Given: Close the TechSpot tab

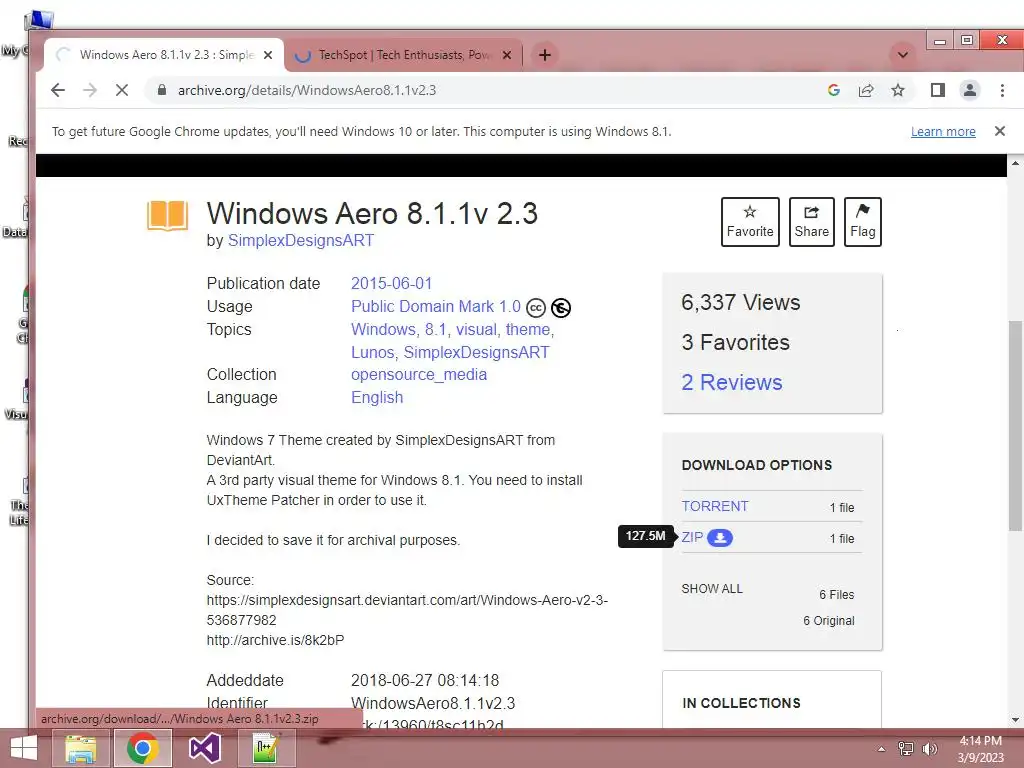Looking at the screenshot, I should click(x=507, y=56).
